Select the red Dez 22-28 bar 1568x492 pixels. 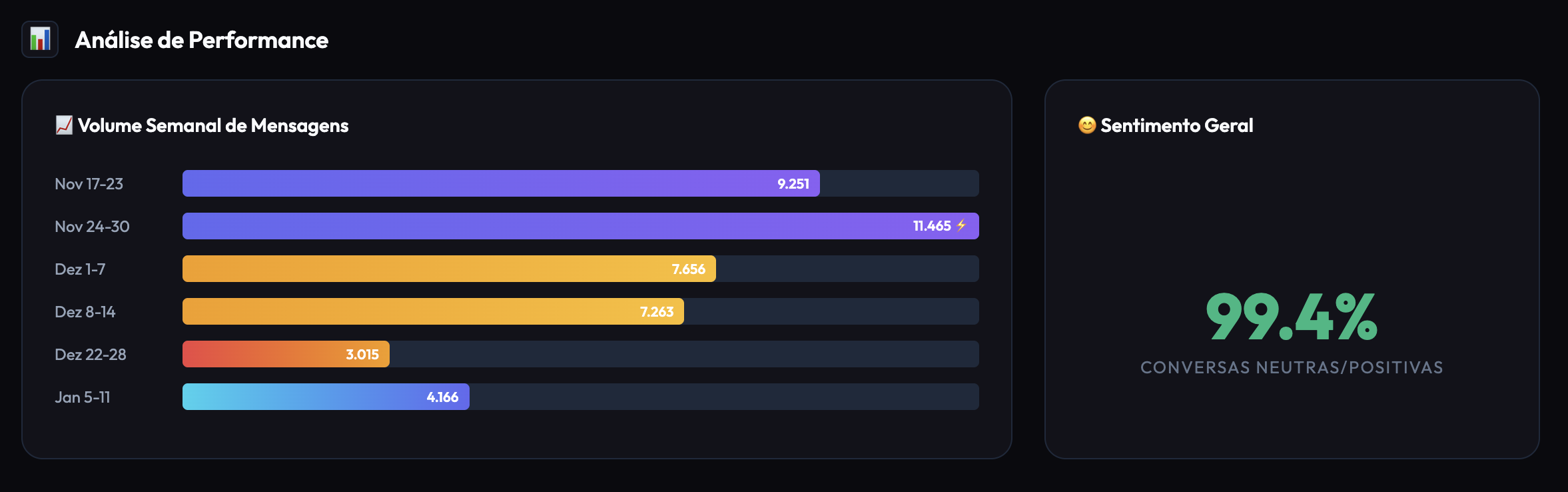point(260,354)
